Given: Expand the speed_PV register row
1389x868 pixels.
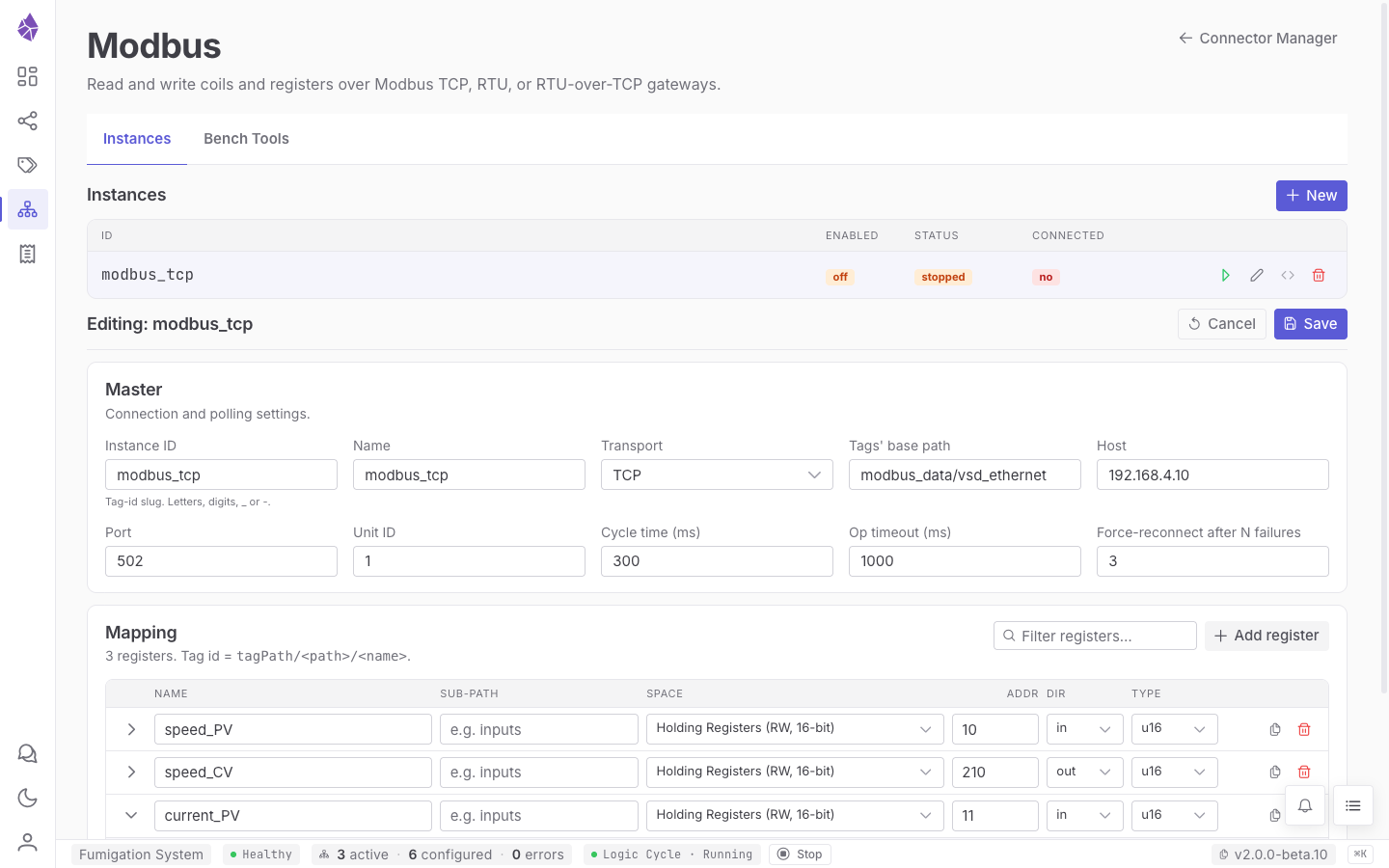Looking at the screenshot, I should (x=131, y=729).
